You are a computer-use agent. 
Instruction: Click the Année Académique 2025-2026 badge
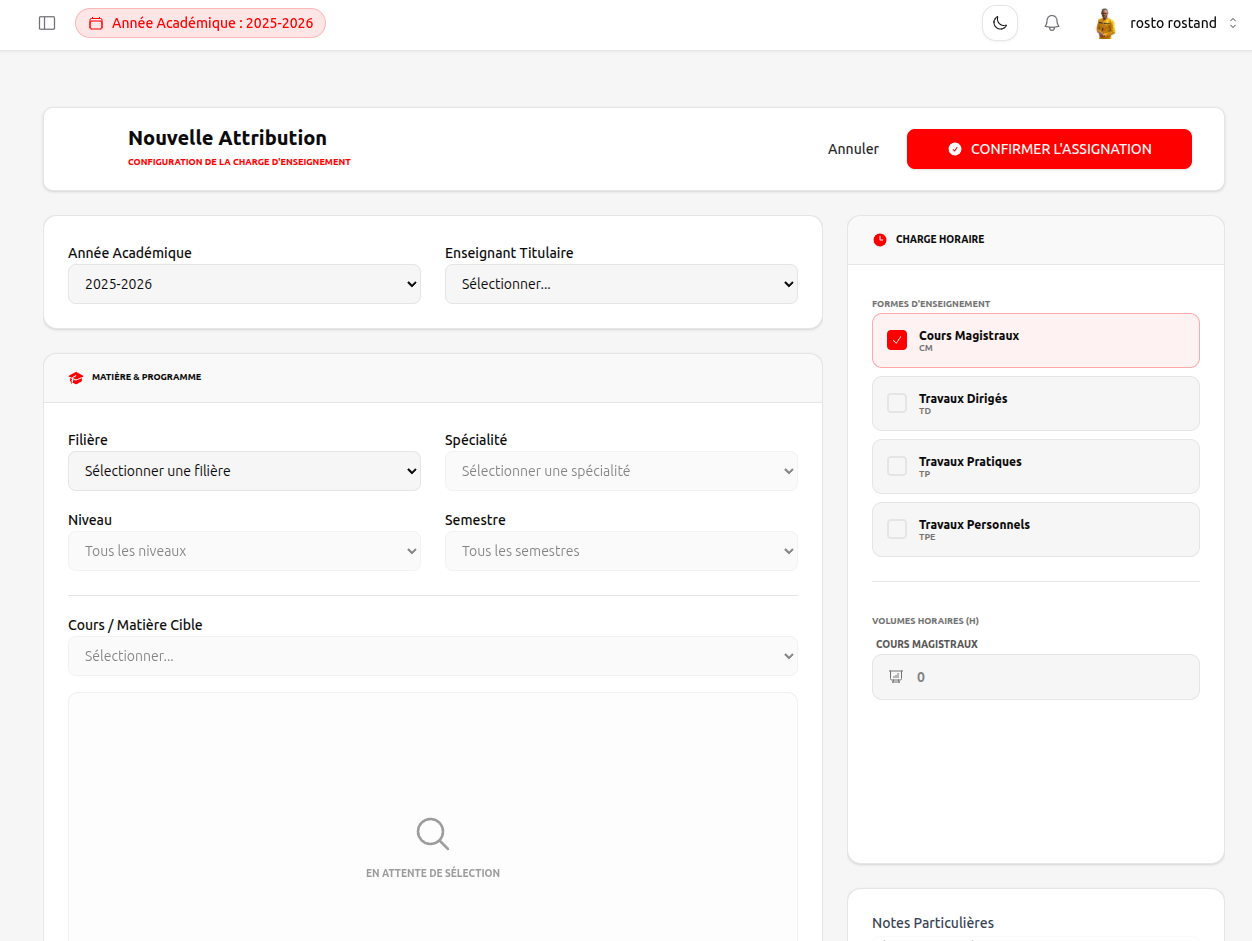coord(200,23)
